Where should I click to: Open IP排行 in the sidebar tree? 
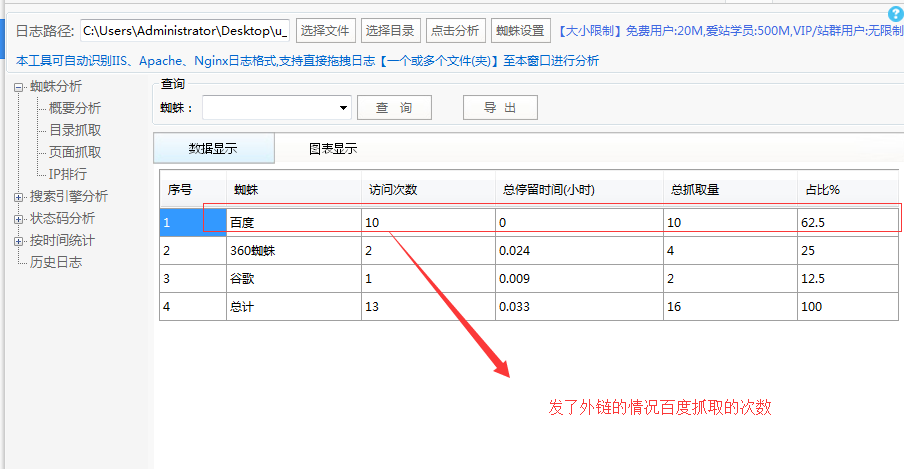tap(68, 174)
